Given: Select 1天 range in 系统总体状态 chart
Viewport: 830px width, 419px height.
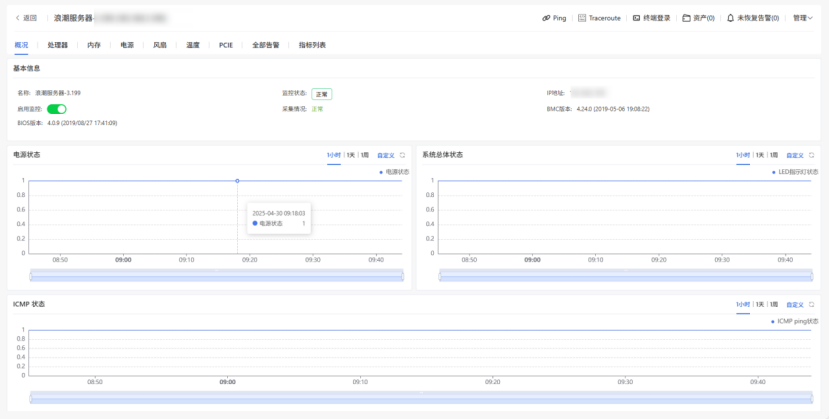Looking at the screenshot, I should click(x=760, y=156).
